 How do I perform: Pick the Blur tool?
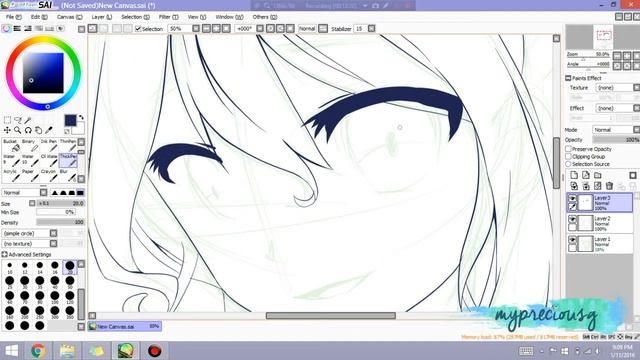[68, 176]
